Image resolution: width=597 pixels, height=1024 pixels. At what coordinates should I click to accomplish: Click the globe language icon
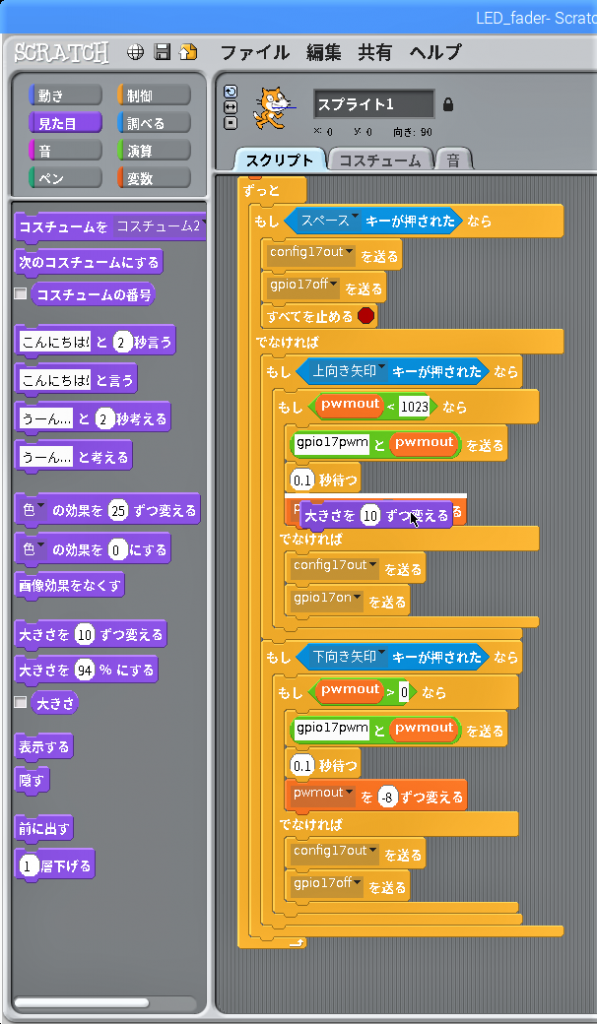pos(135,53)
